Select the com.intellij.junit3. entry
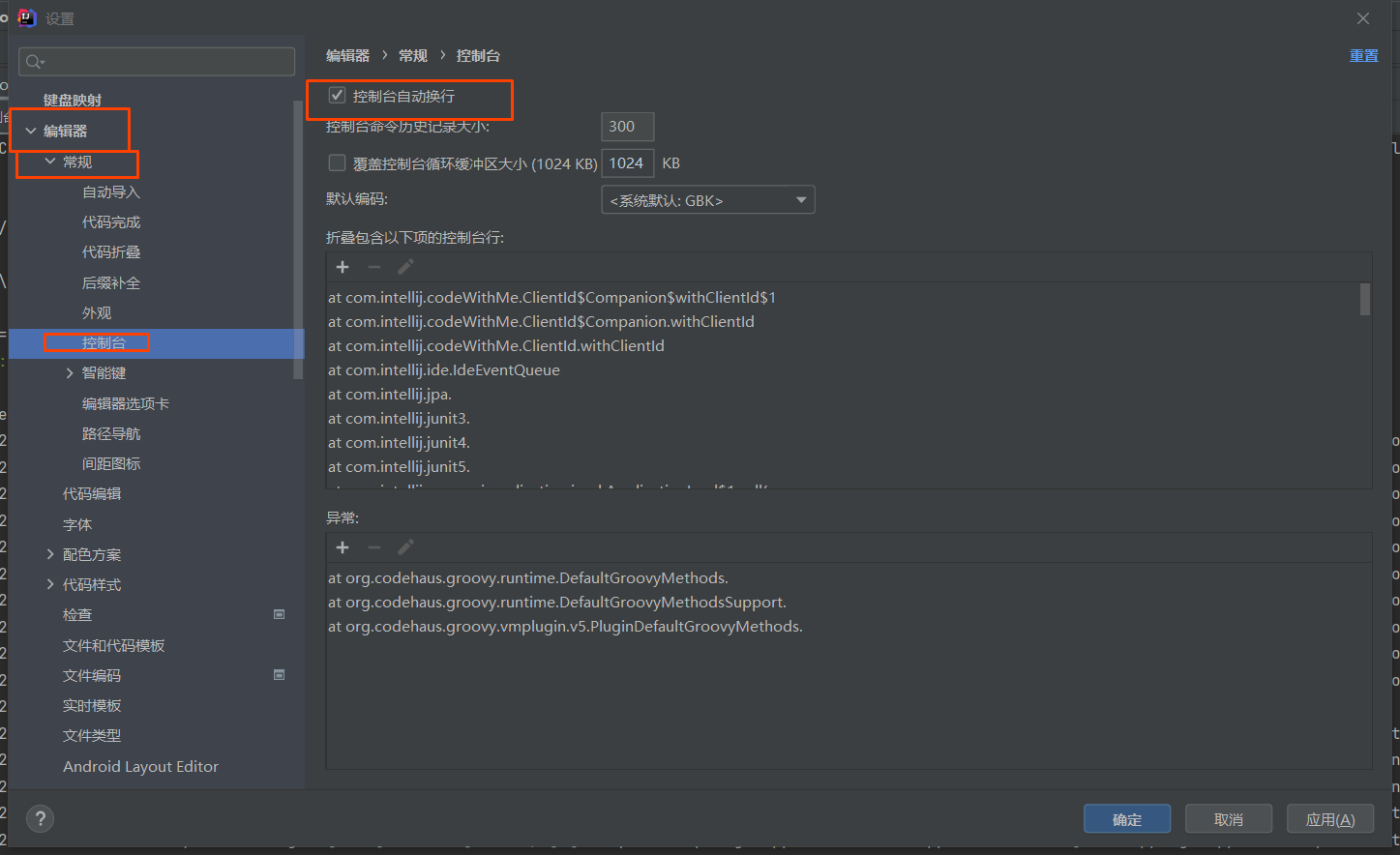The height and width of the screenshot is (855, 1400). pyautogui.click(x=399, y=418)
